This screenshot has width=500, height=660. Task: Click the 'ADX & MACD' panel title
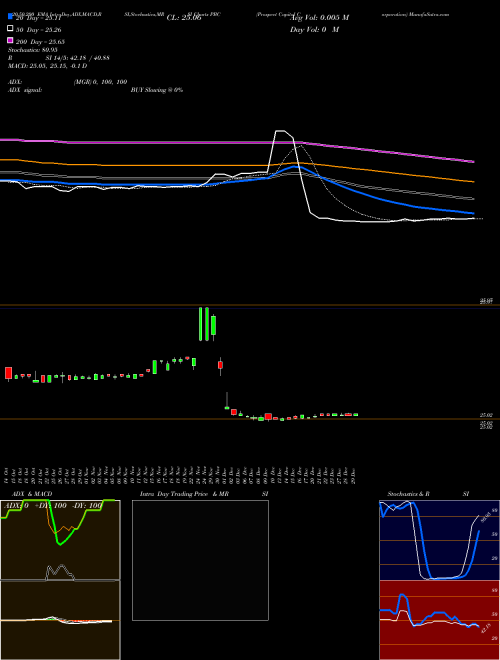(x=32, y=494)
